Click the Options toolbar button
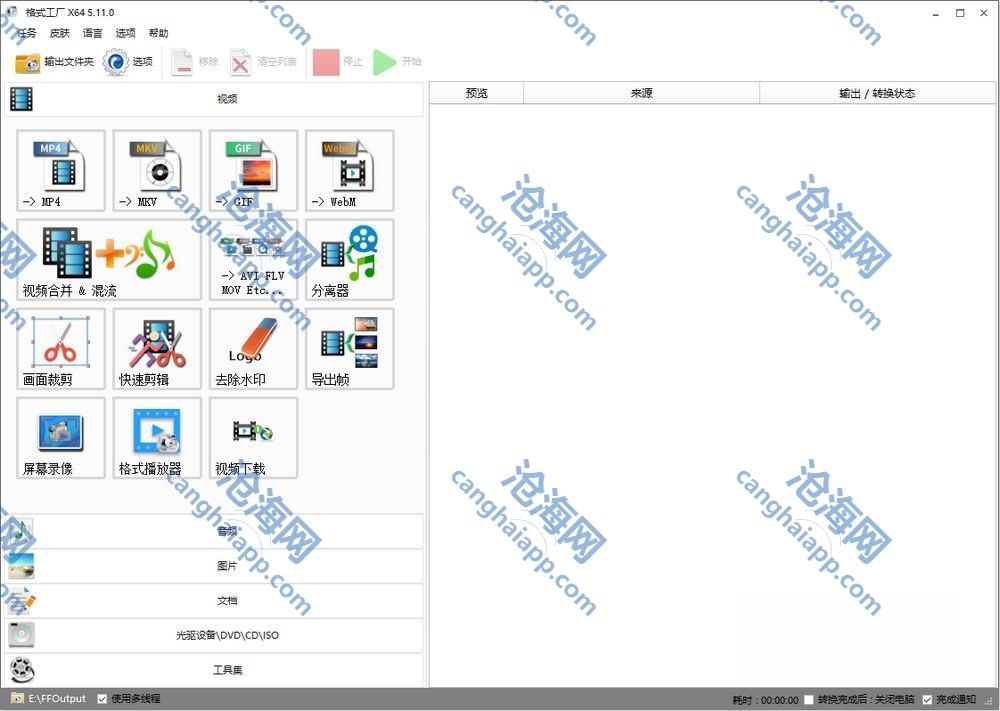Viewport: 1000px width, 711px height. pyautogui.click(x=129, y=62)
